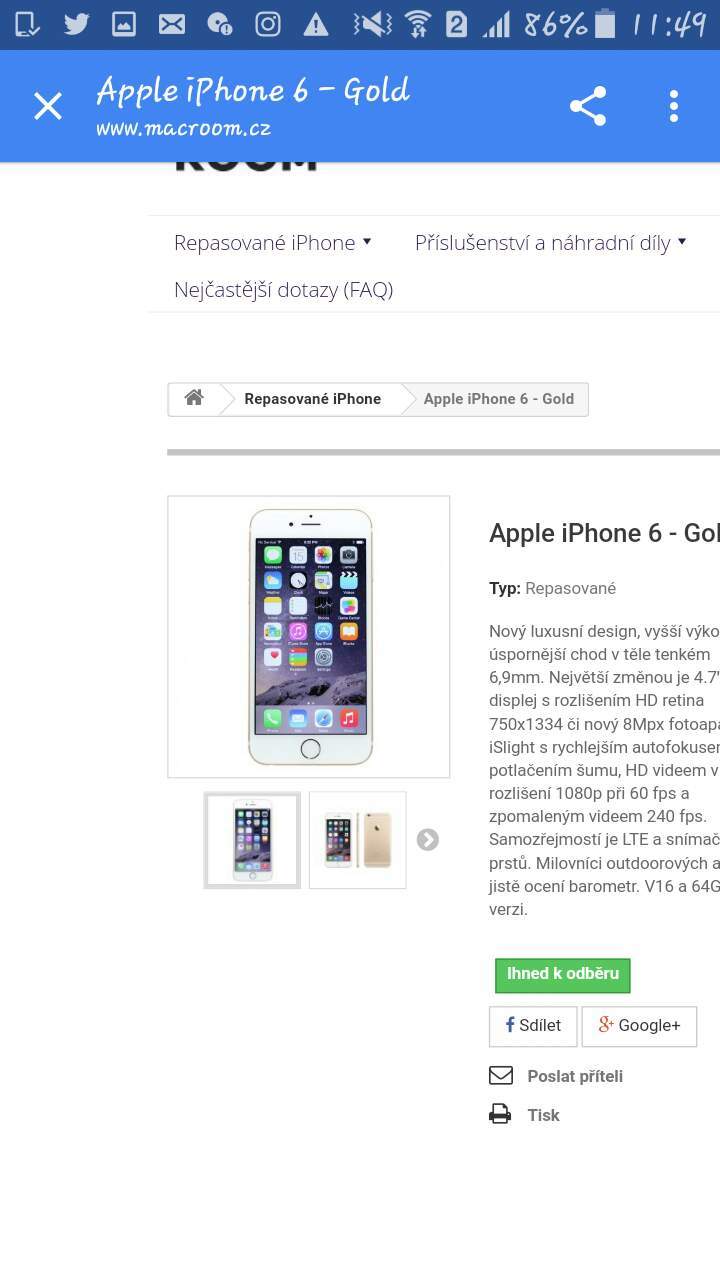Select second thumbnail showing gold back

358,840
